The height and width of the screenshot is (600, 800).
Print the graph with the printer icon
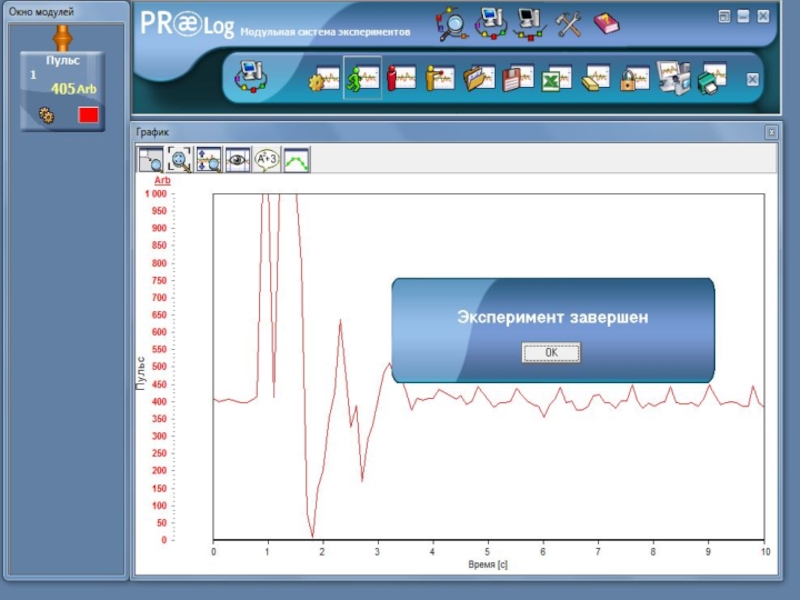tap(712, 78)
